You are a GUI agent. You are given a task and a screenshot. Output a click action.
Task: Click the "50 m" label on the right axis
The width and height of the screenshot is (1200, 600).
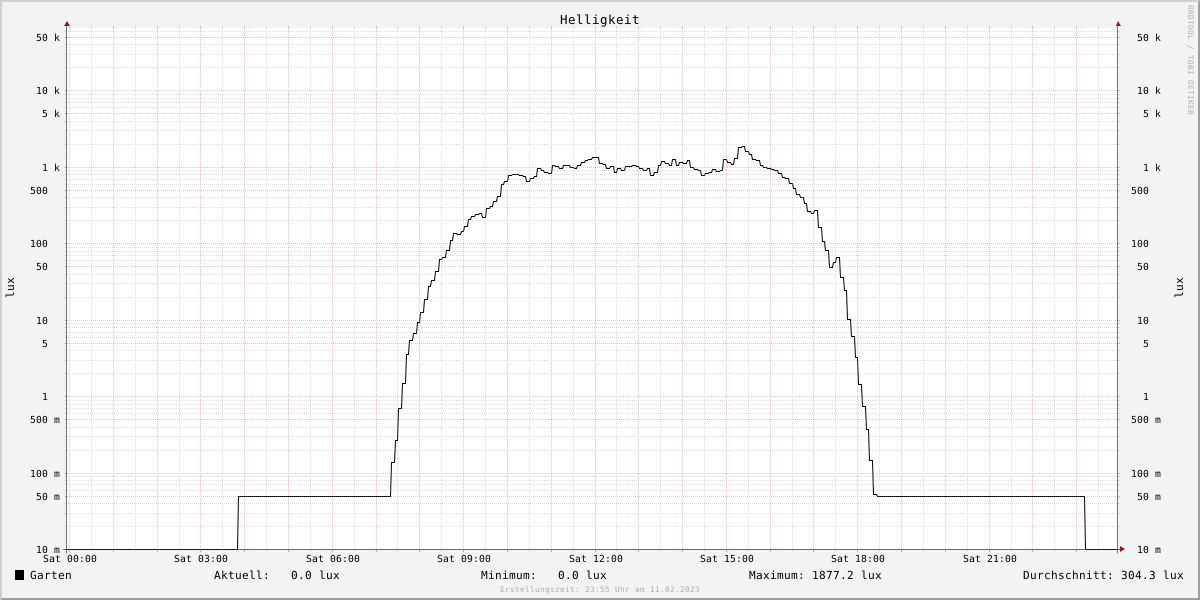click(1149, 497)
